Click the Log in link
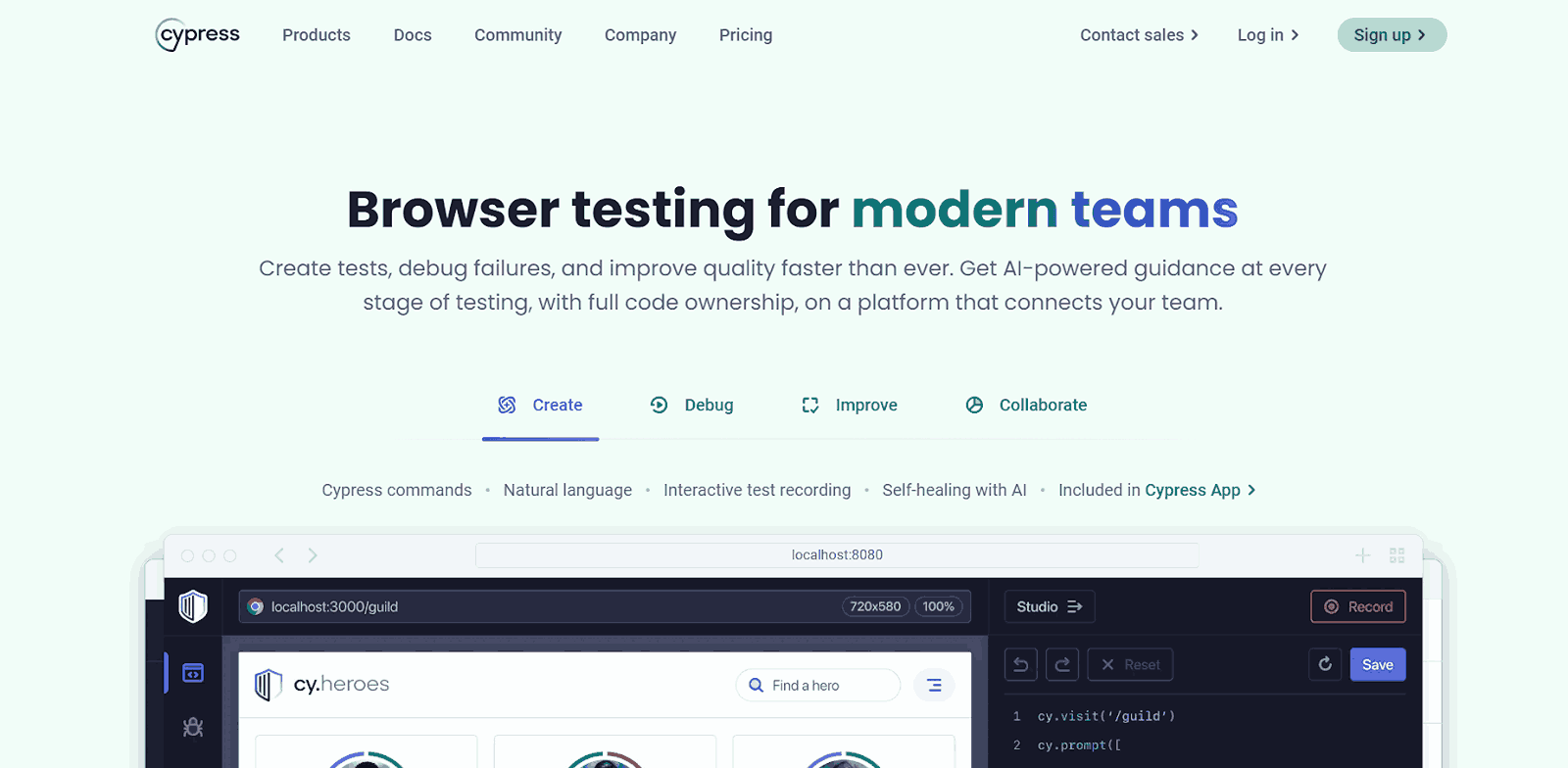1568x768 pixels. click(x=1268, y=35)
